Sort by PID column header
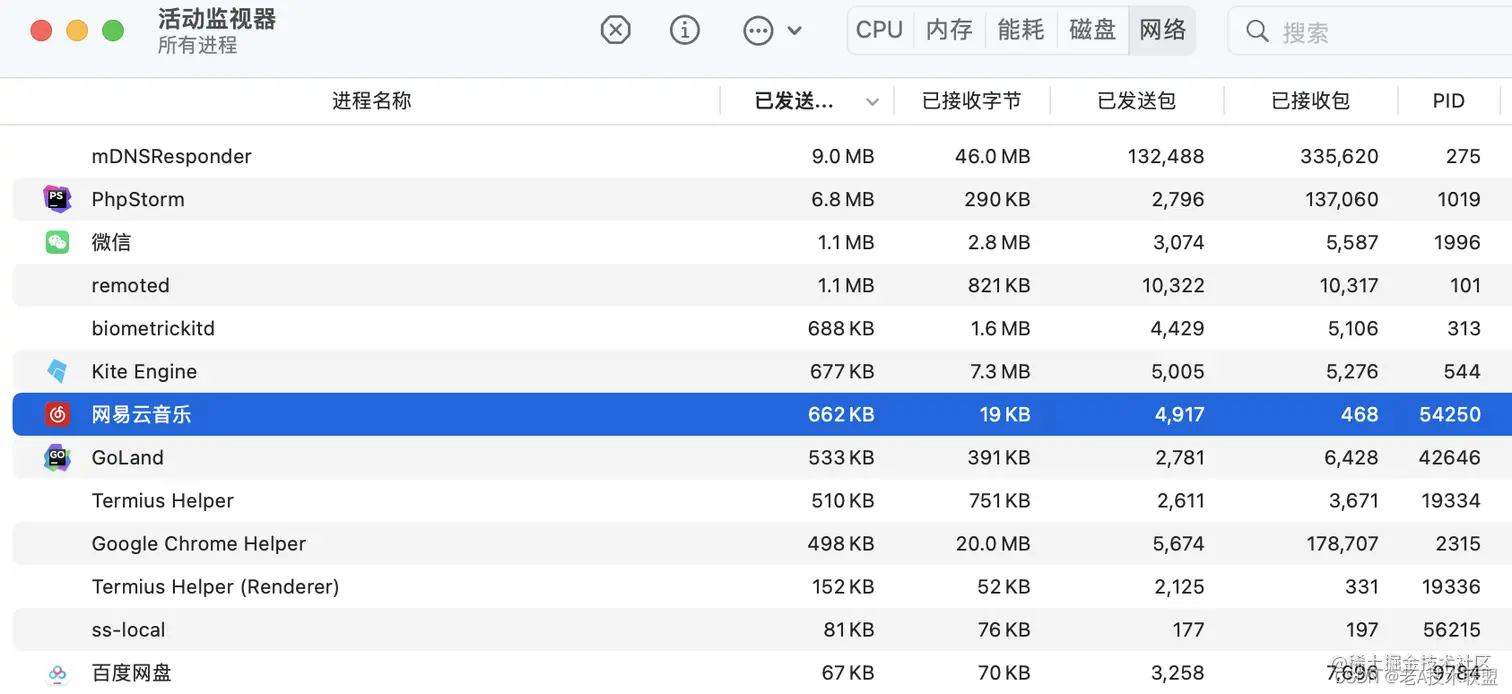 point(1448,101)
